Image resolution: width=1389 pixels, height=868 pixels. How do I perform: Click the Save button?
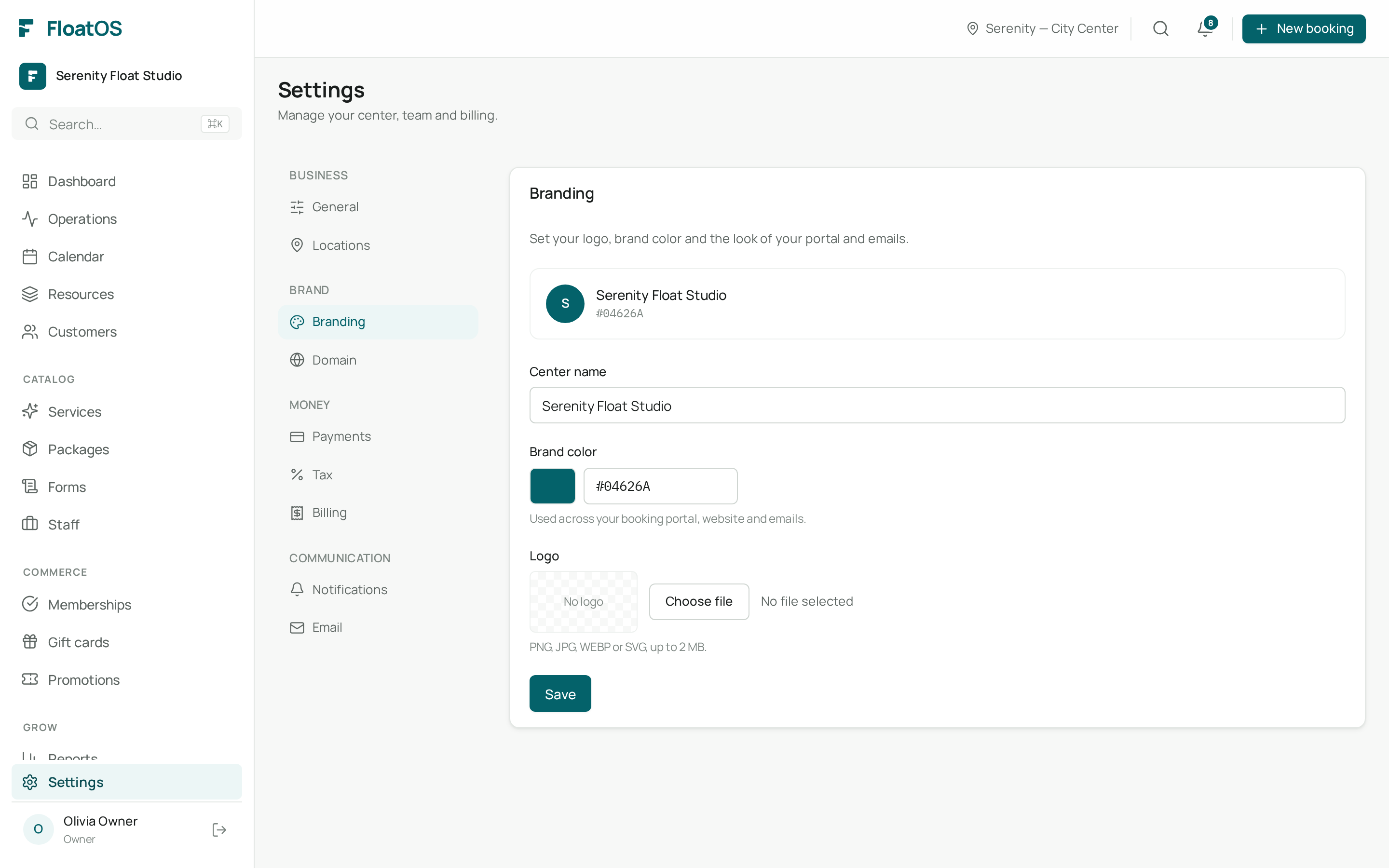click(559, 693)
